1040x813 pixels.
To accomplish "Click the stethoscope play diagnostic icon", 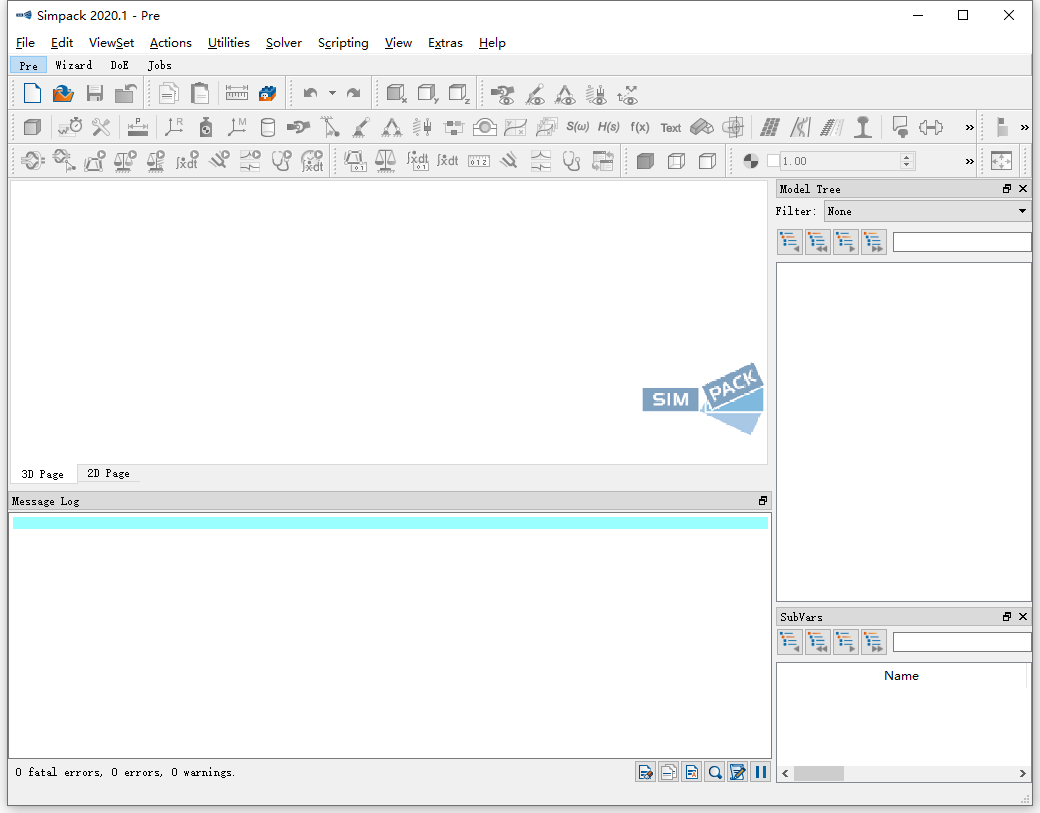I will coord(281,160).
